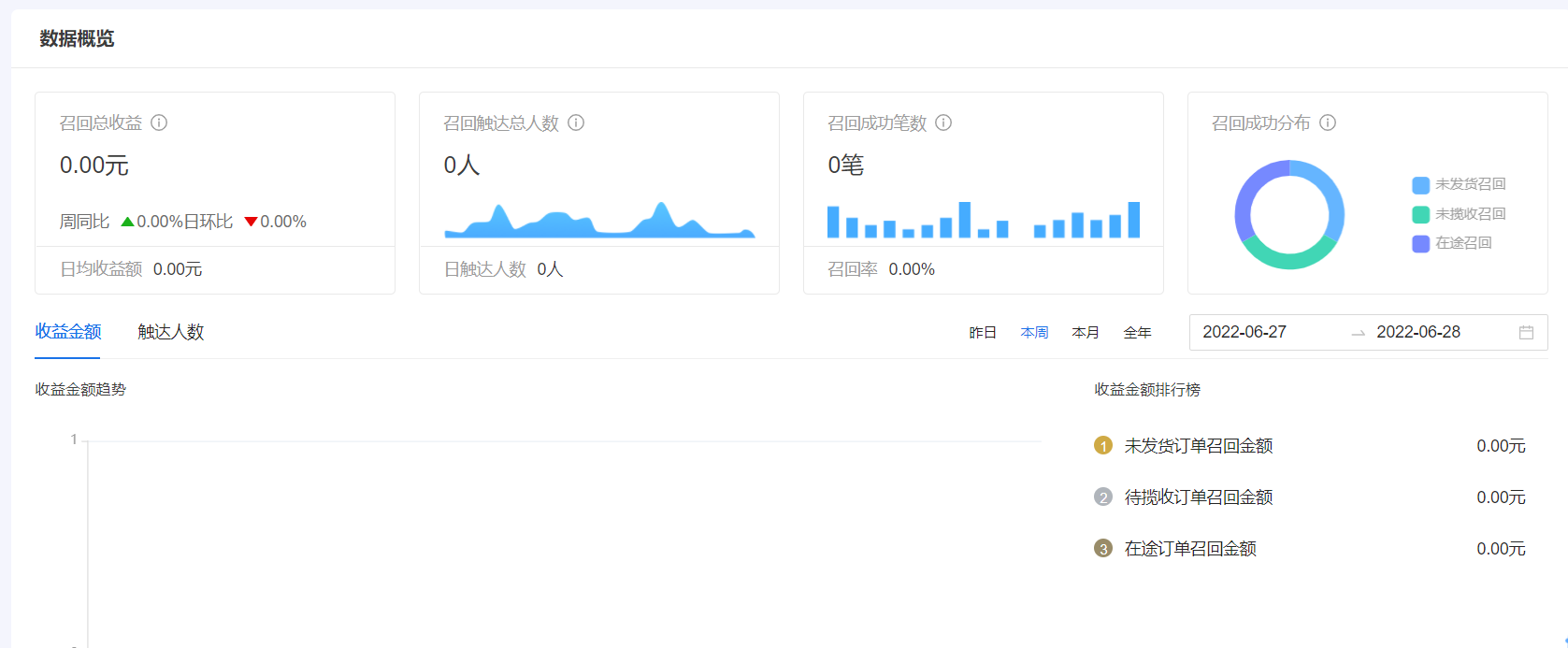Toggle the purple 在途召回 legend swatch

point(1420,243)
